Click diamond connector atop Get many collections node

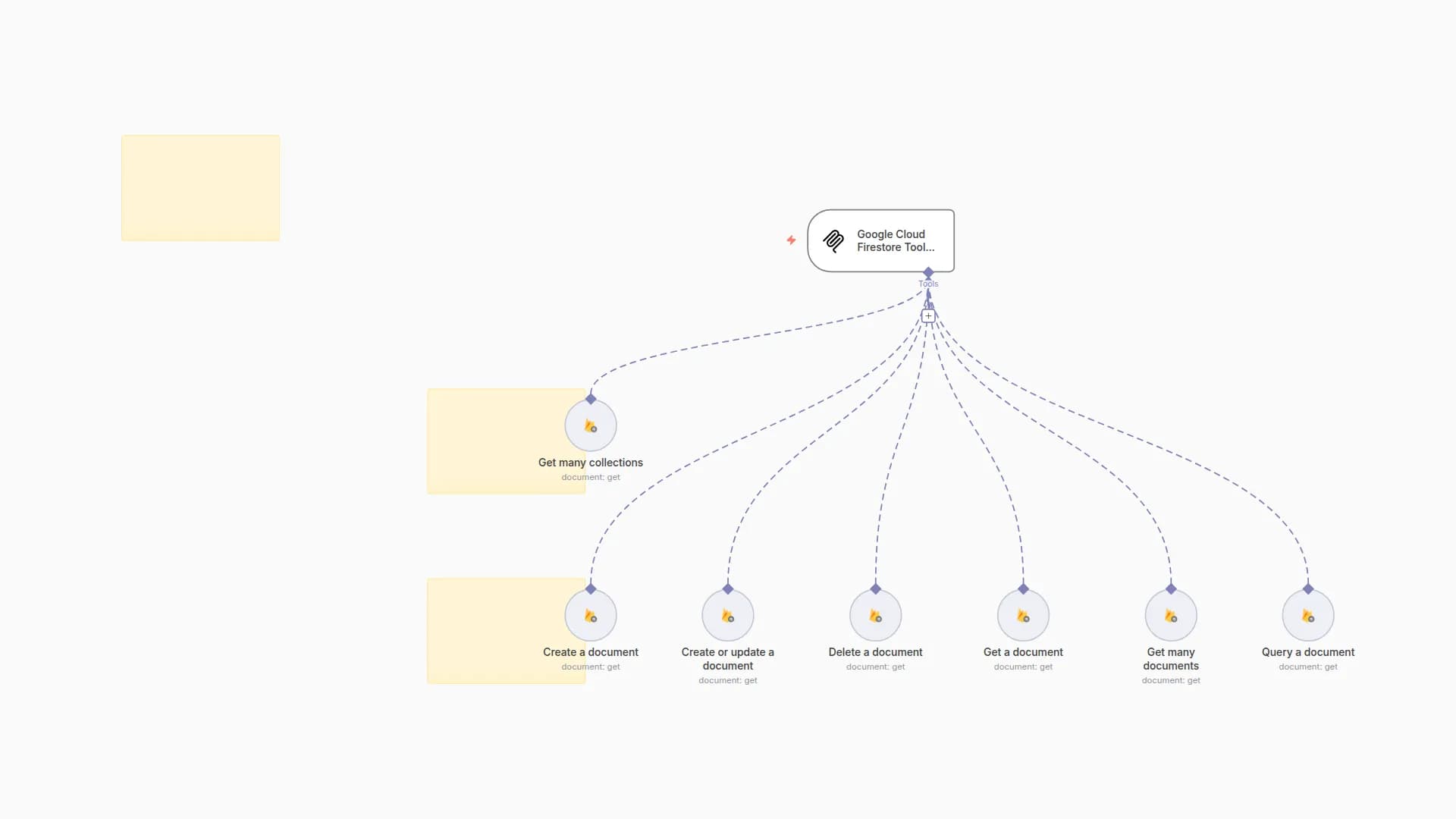coord(591,399)
